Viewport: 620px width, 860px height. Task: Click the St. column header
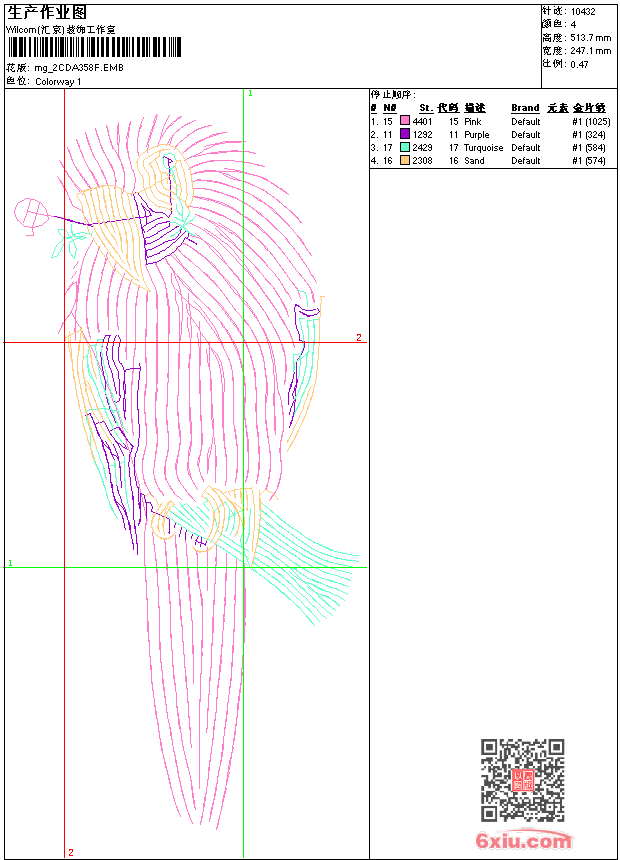pyautogui.click(x=425, y=108)
